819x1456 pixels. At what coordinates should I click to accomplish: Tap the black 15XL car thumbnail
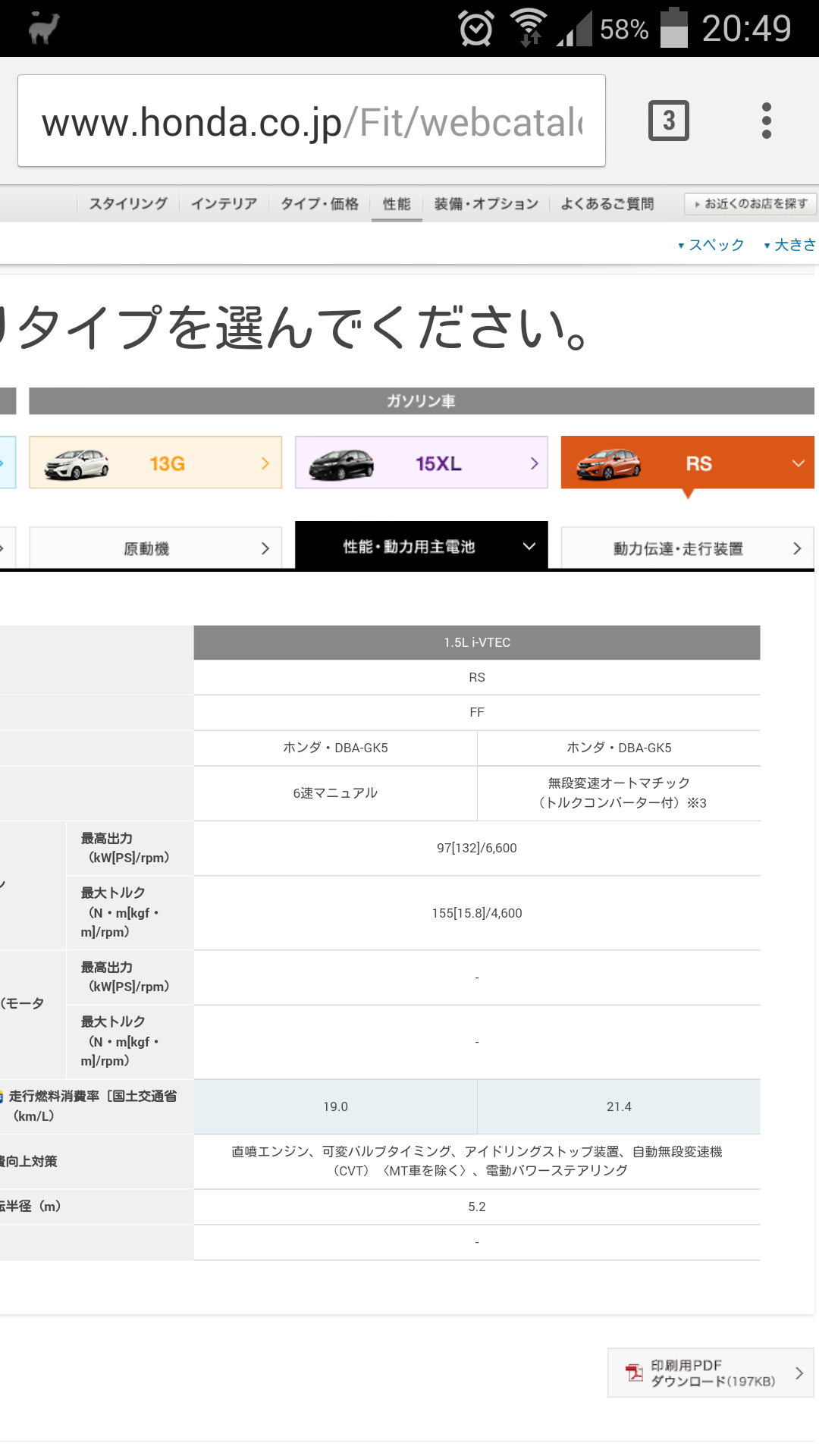pos(341,463)
